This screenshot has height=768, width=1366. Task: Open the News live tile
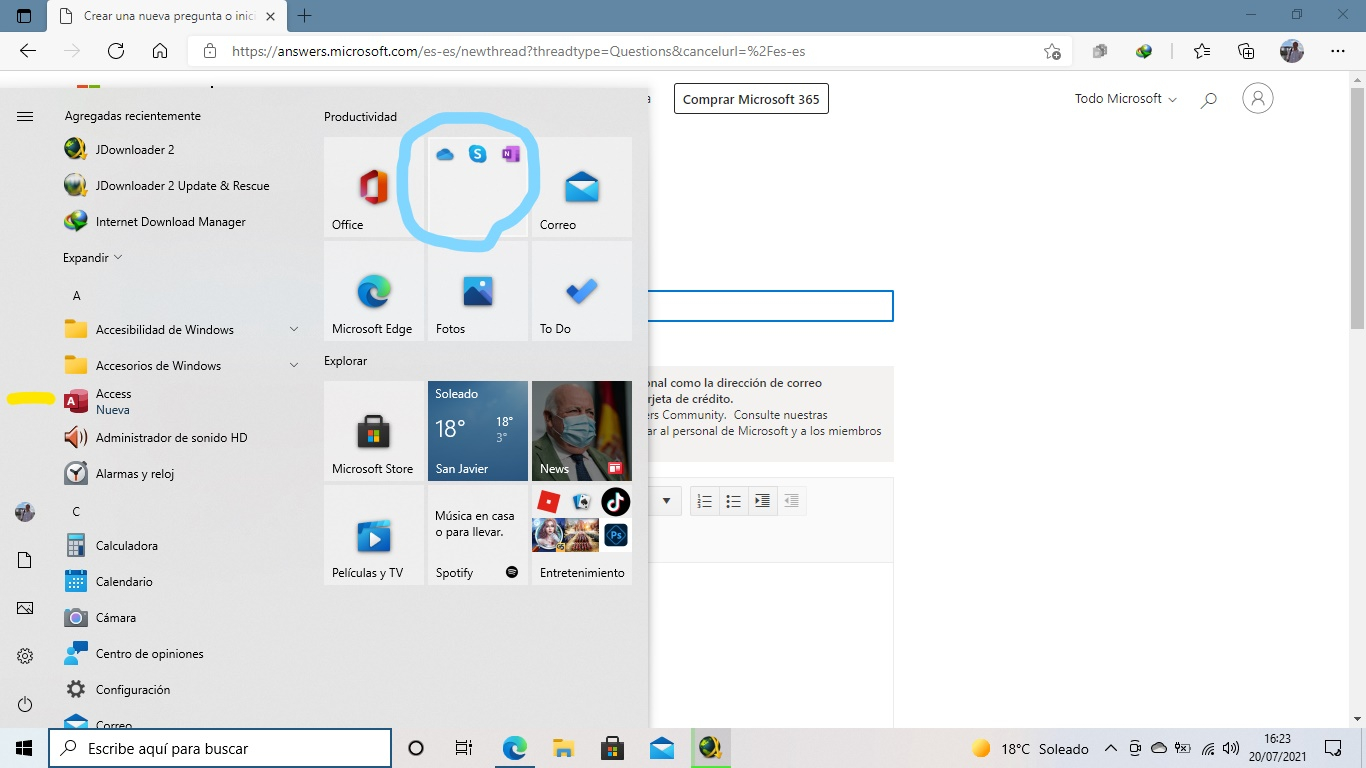pyautogui.click(x=582, y=431)
